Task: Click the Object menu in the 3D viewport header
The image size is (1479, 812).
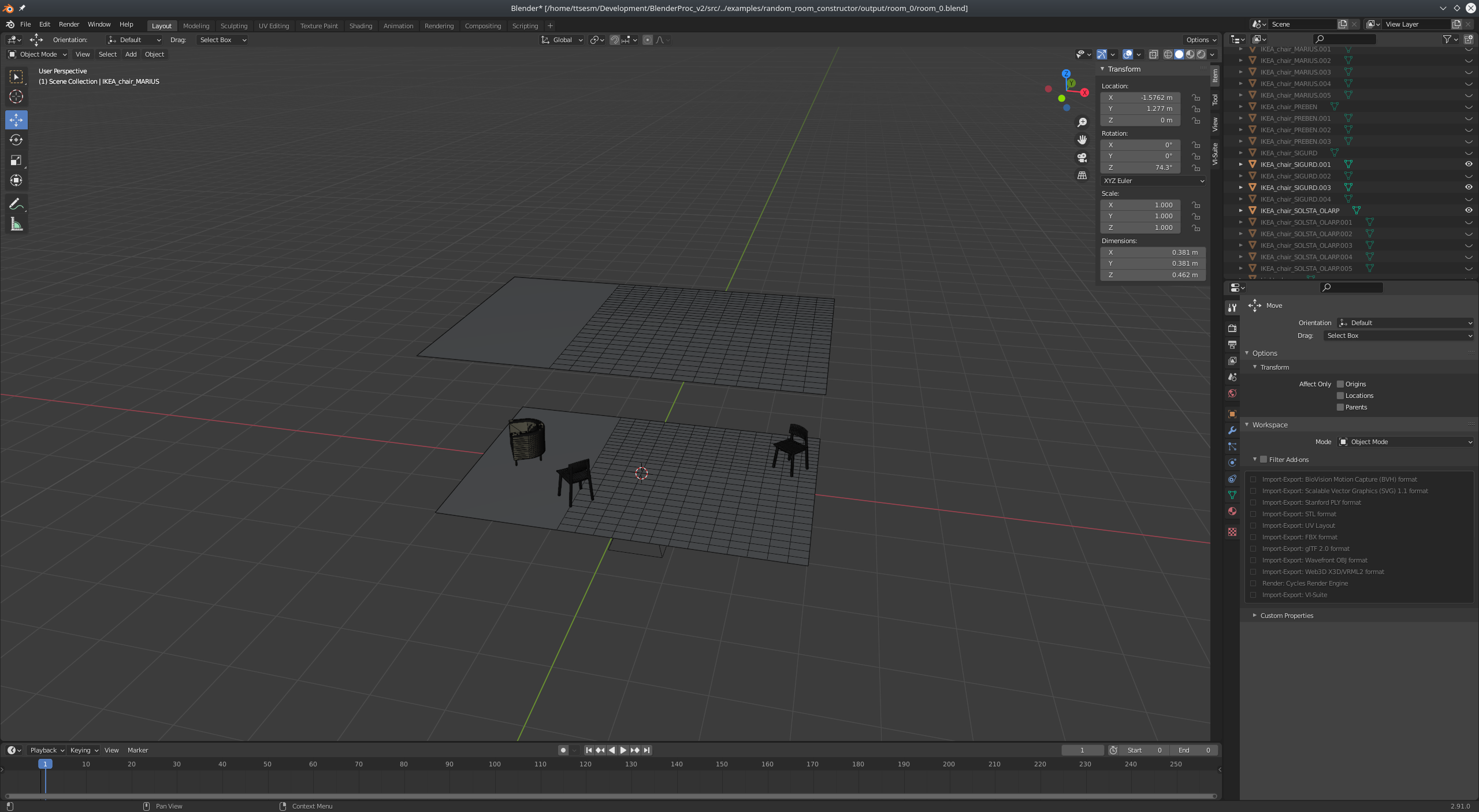Action: click(154, 54)
